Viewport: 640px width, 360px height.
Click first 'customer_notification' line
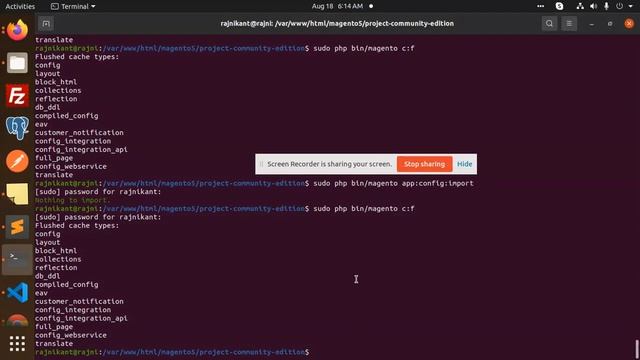point(79,133)
